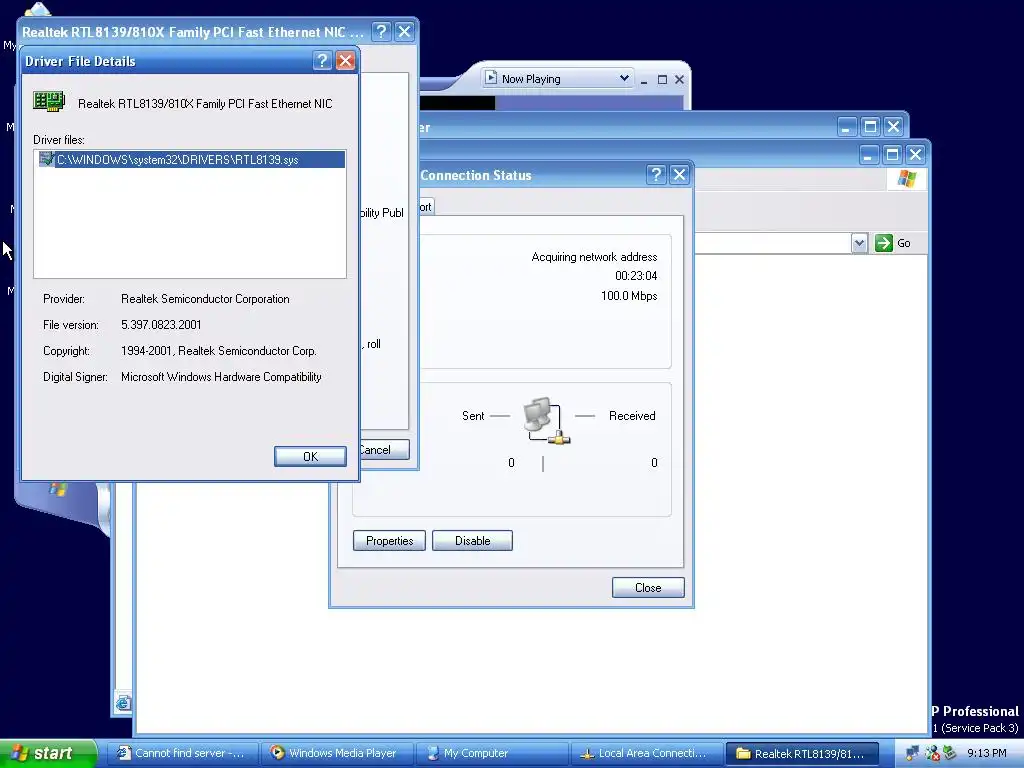This screenshot has width=1024, height=768.
Task: Click help button in Realtek NIC properties titlebar
Action: [x=381, y=31]
